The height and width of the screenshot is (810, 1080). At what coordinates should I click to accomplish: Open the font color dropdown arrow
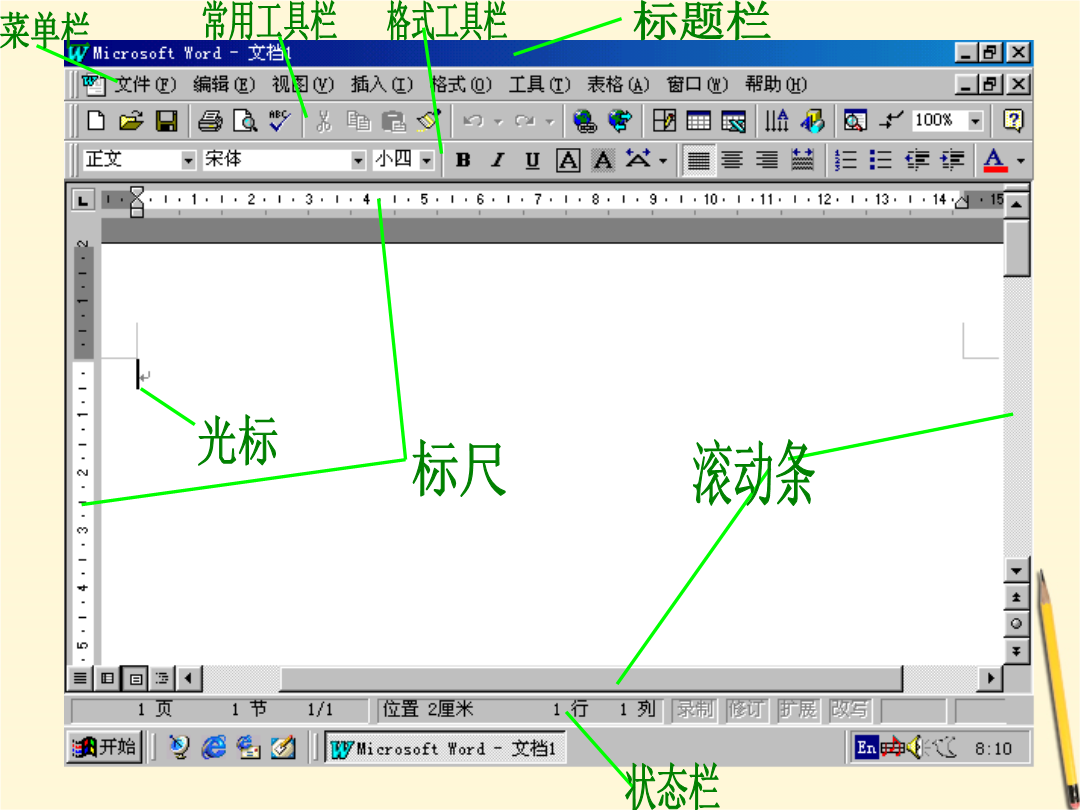[x=1021, y=161]
